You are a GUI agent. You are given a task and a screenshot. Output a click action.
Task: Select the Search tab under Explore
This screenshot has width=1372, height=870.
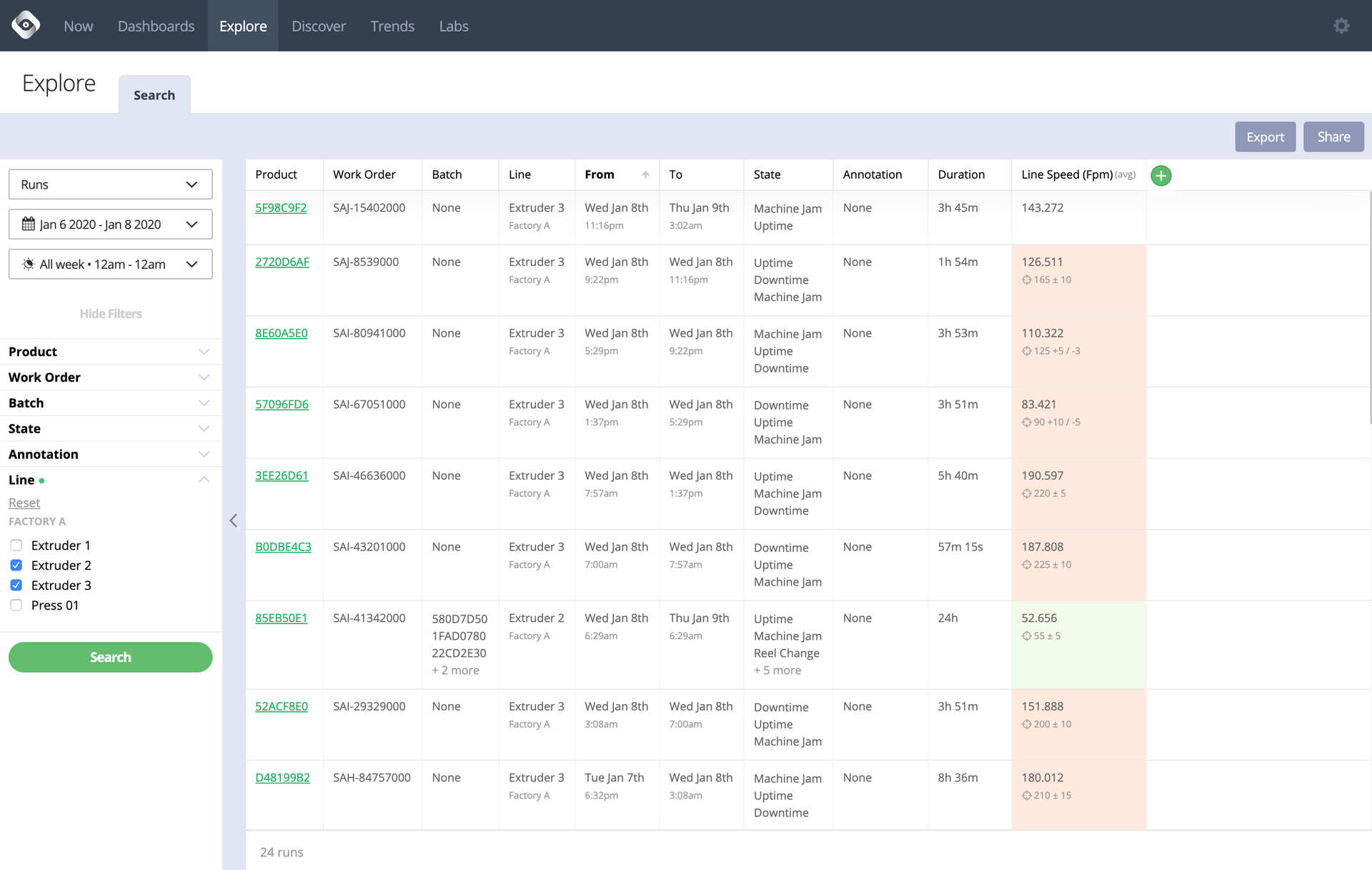(154, 94)
